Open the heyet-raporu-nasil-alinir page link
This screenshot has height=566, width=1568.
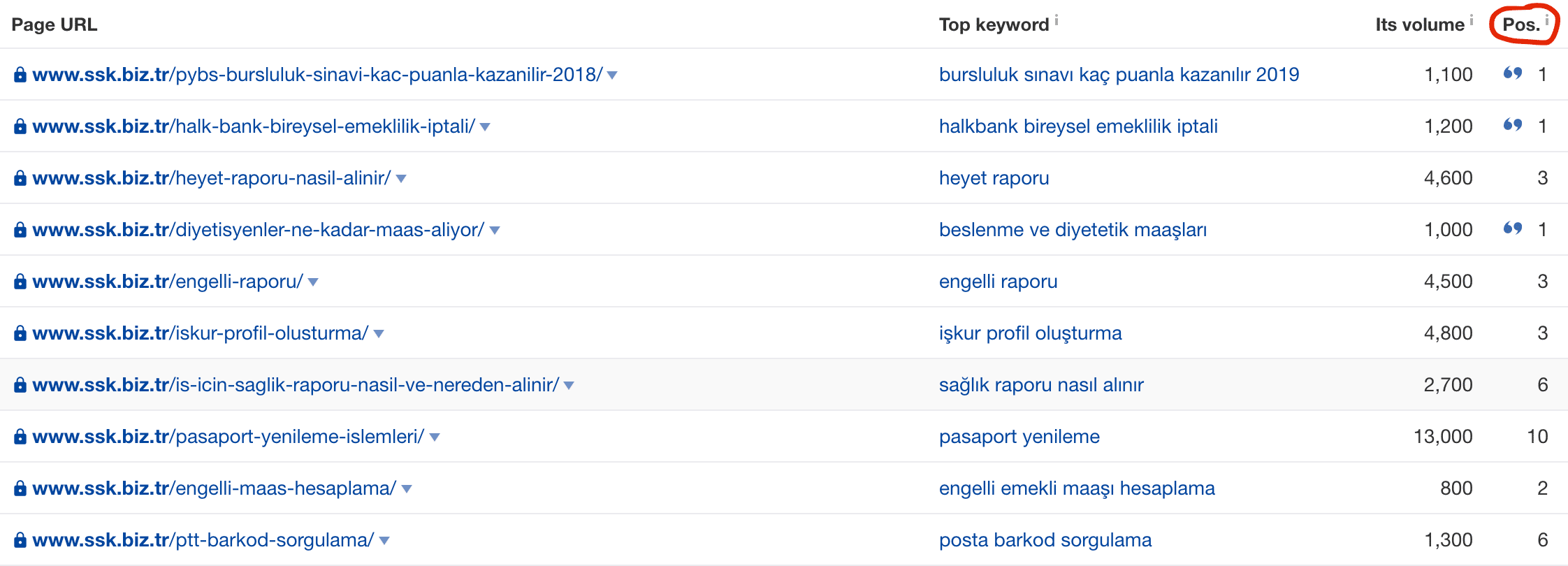[x=212, y=178]
